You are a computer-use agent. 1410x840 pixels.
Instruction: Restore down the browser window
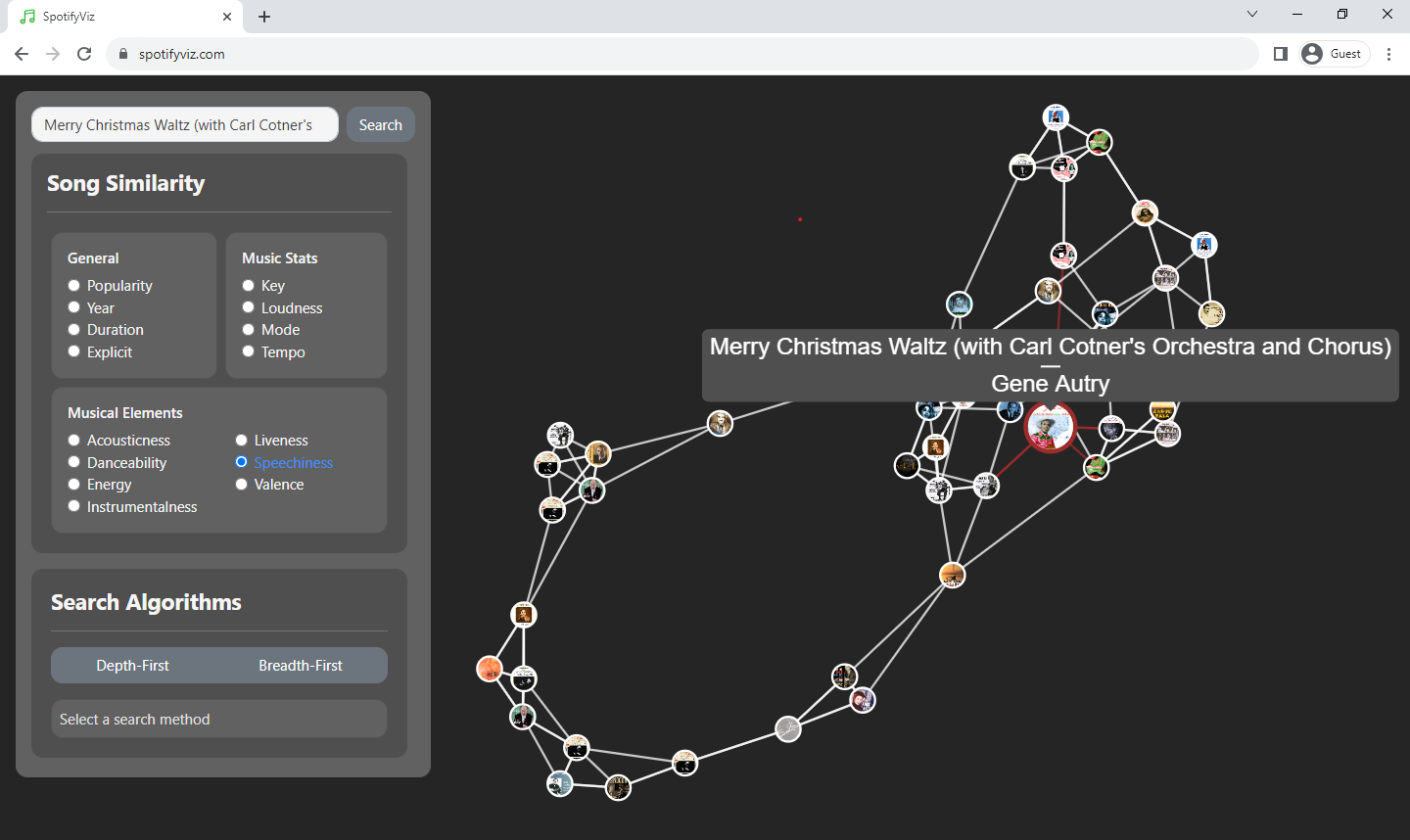point(1342,14)
